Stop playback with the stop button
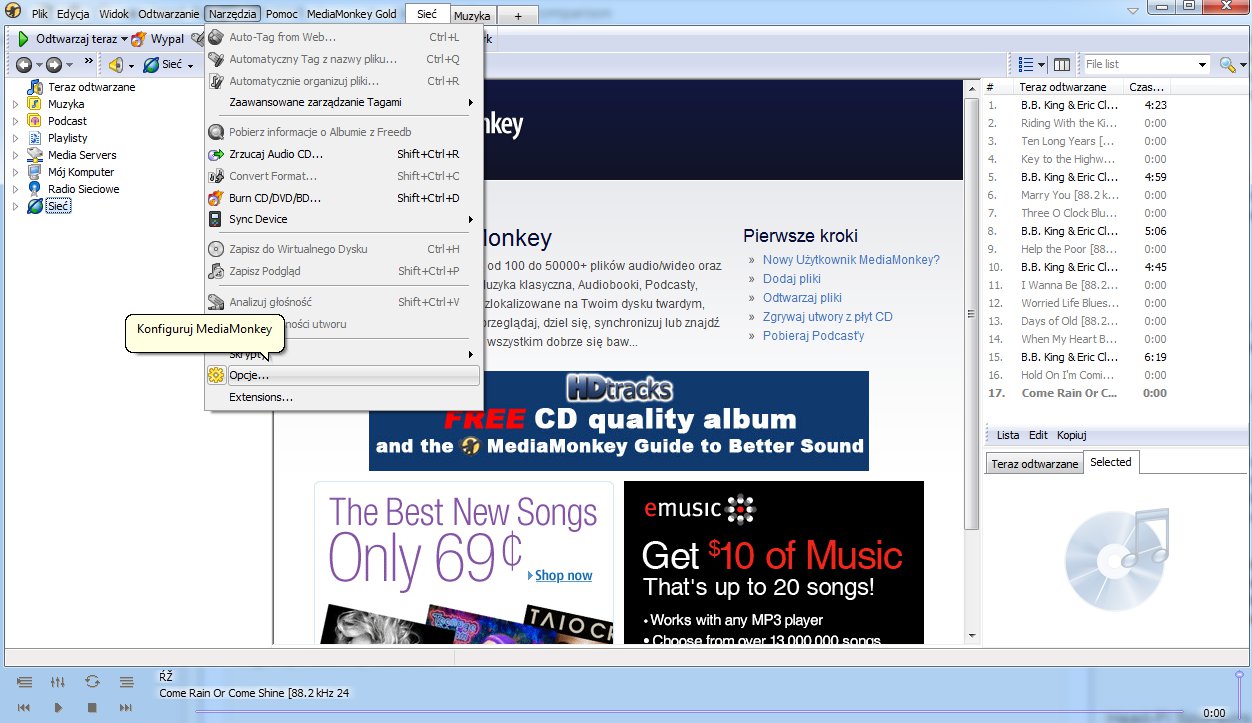1252x723 pixels. point(92,708)
